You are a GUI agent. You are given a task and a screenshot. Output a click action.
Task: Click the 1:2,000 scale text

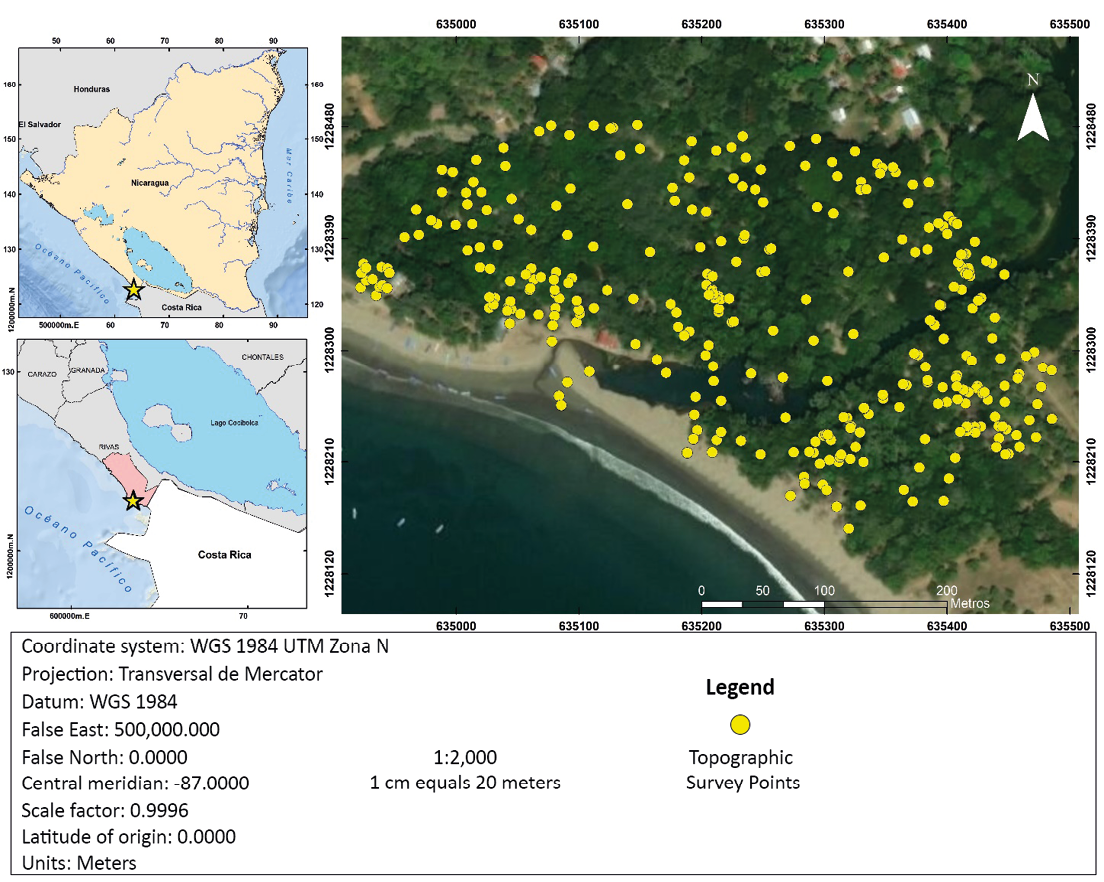[464, 758]
